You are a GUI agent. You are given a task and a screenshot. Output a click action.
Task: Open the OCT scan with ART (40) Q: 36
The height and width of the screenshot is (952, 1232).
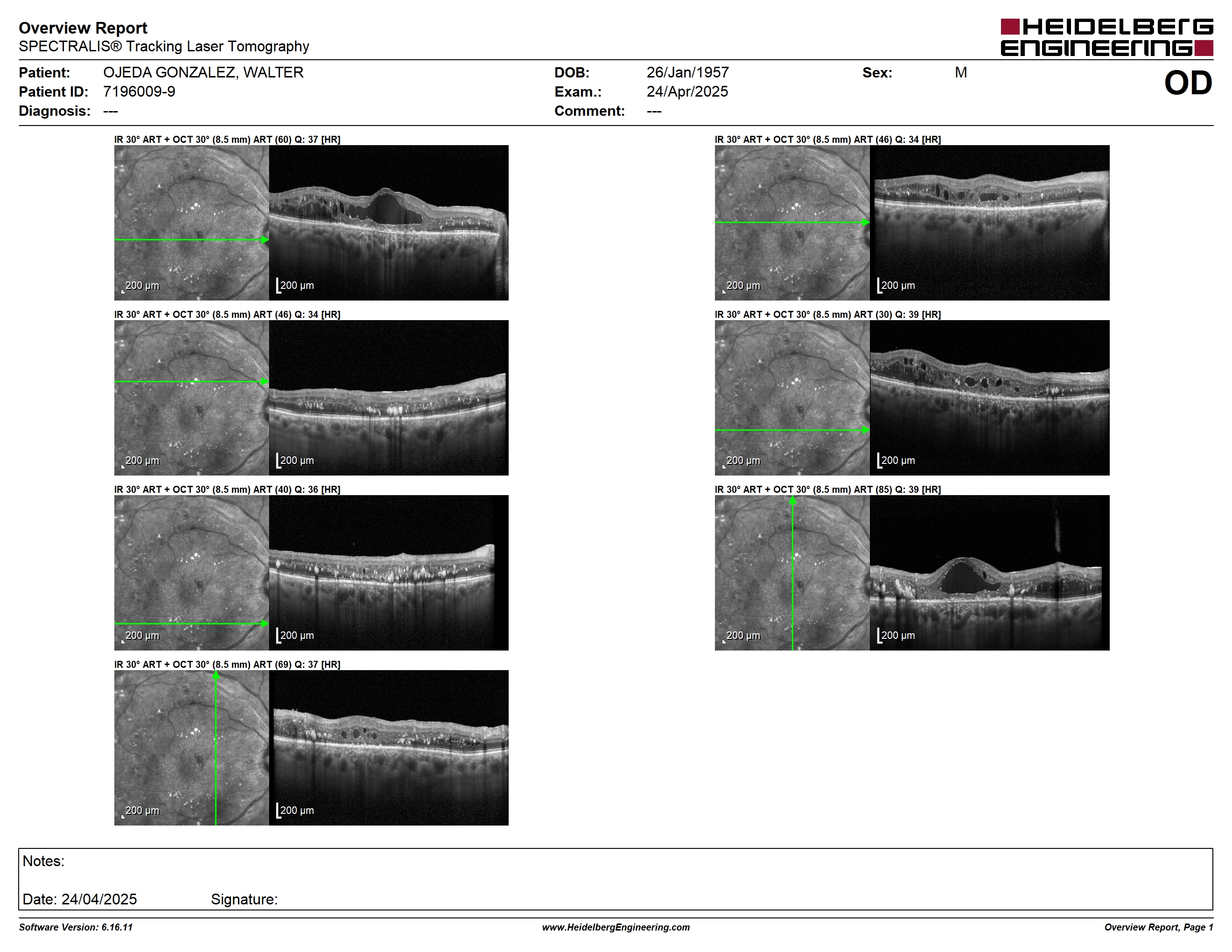pos(389,573)
